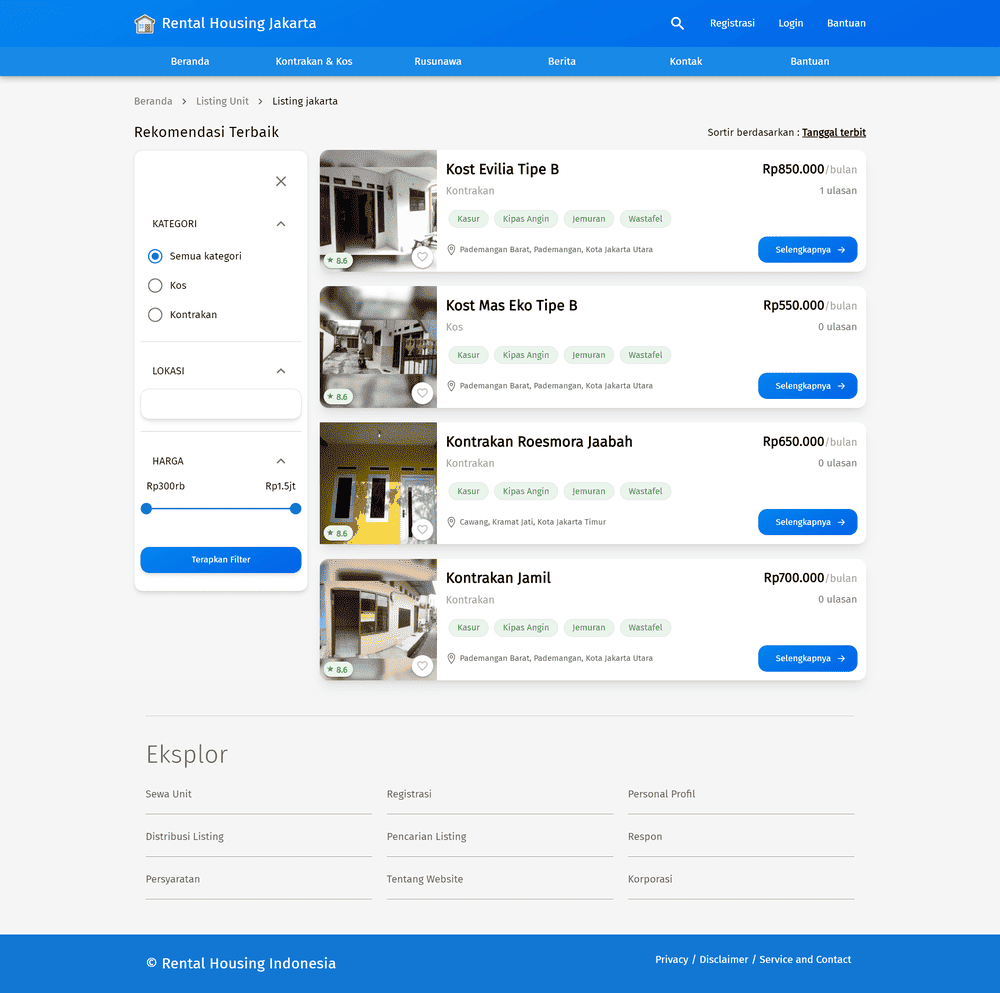
Task: Toggle the HARGA section chevron
Action: point(281,461)
